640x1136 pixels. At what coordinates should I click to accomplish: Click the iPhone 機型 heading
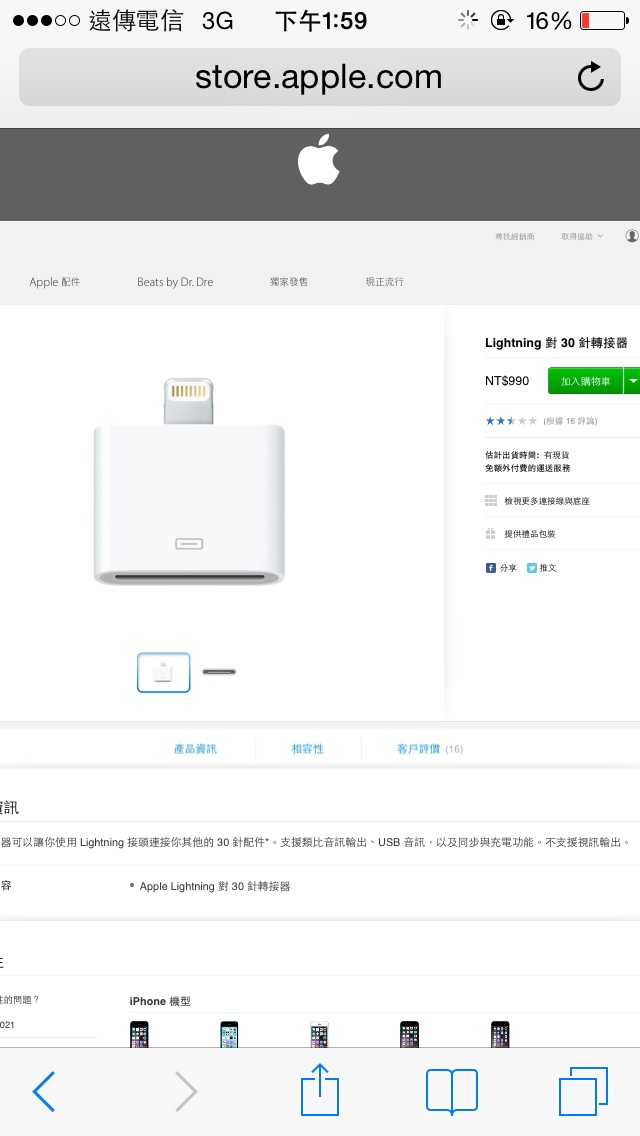pos(160,1001)
